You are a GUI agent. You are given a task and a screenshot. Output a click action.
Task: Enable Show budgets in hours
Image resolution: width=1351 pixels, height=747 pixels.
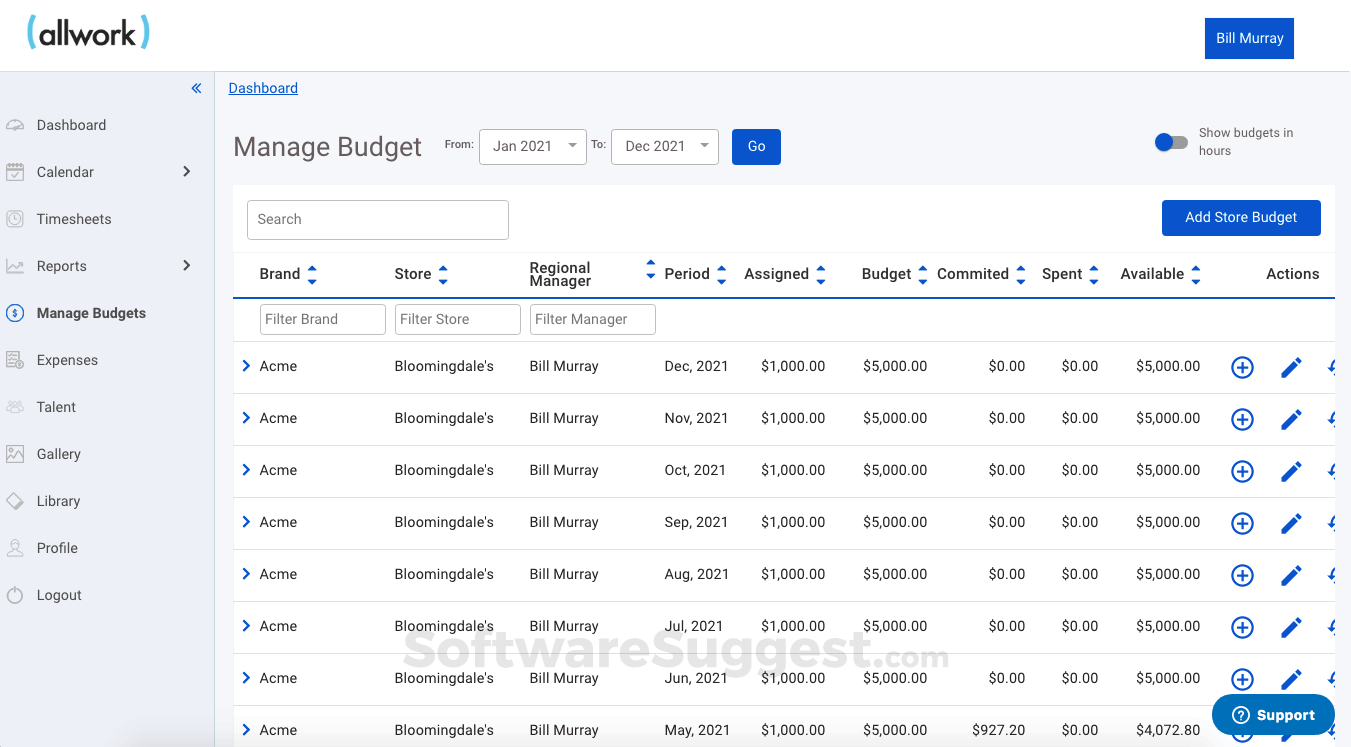1171,142
